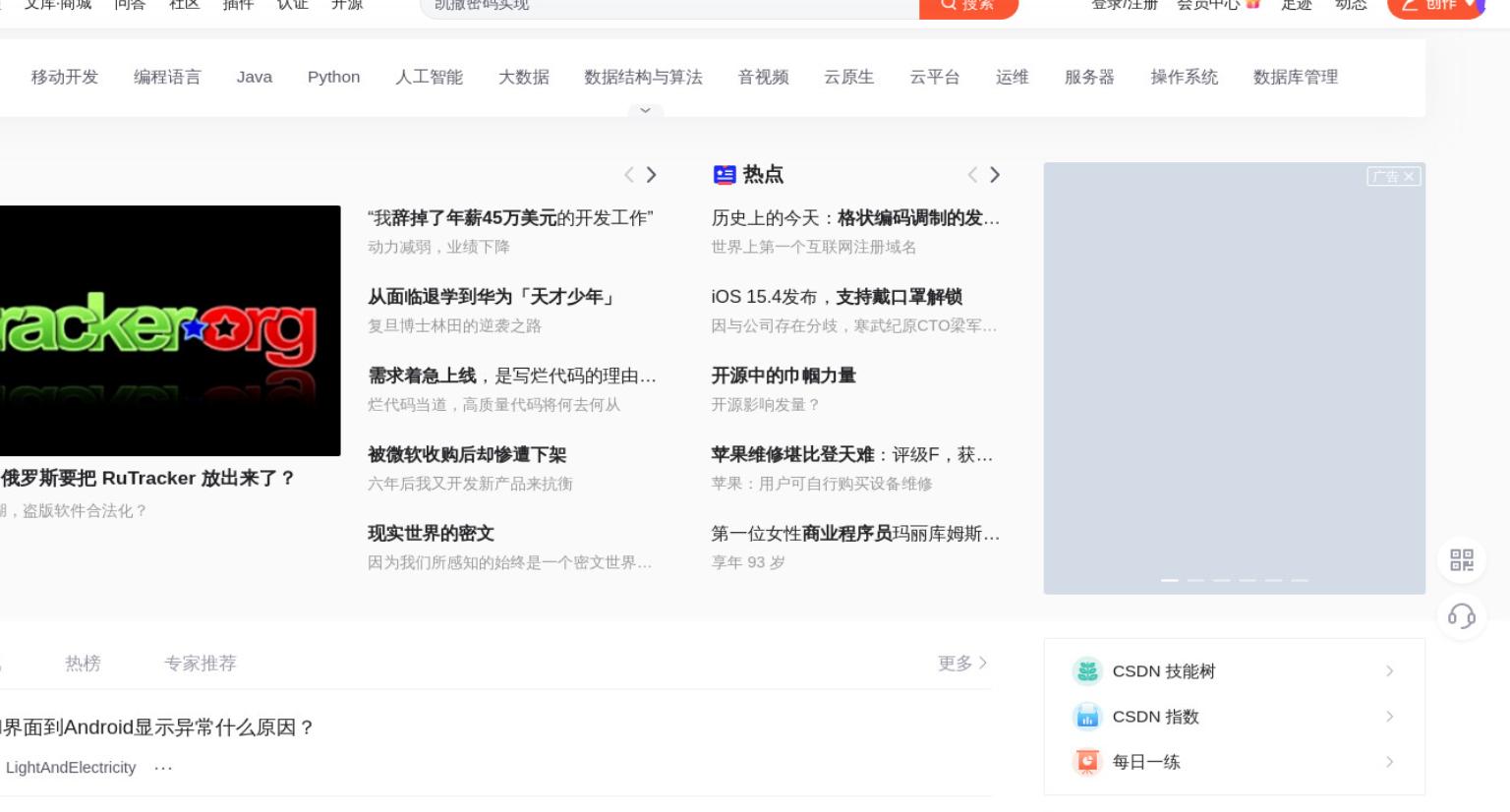Open 俄罗斯要把 RuTracker 放出来了 headline
The height and width of the screenshot is (812, 1510).
click(x=147, y=478)
